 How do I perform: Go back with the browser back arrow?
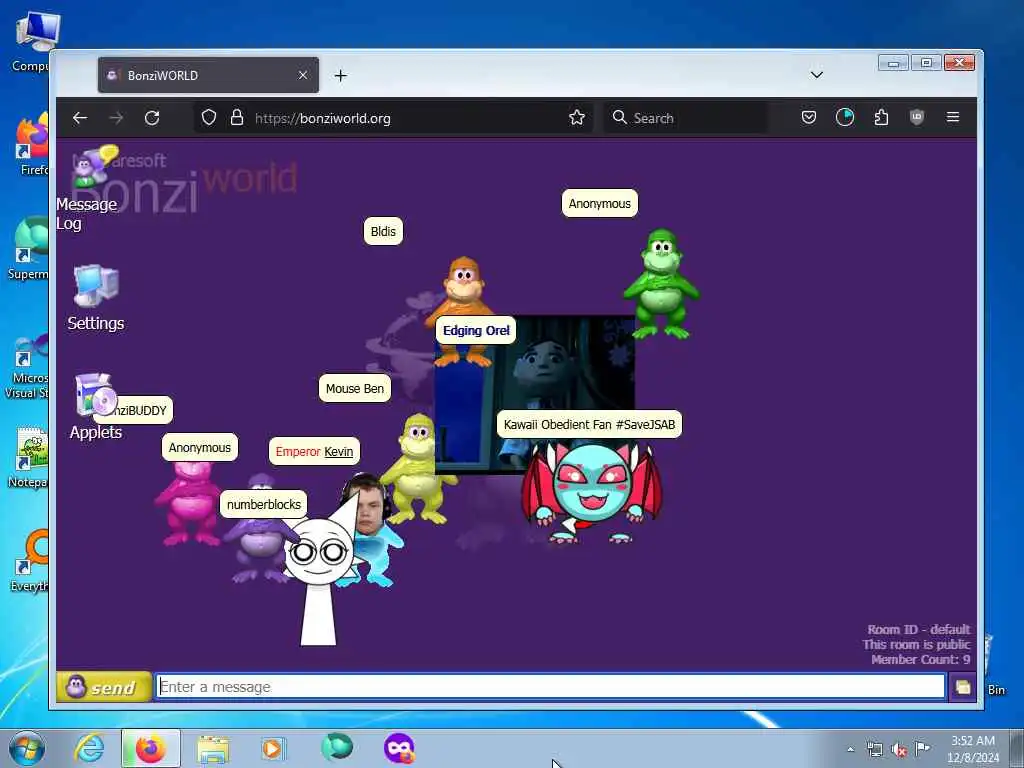(x=80, y=118)
